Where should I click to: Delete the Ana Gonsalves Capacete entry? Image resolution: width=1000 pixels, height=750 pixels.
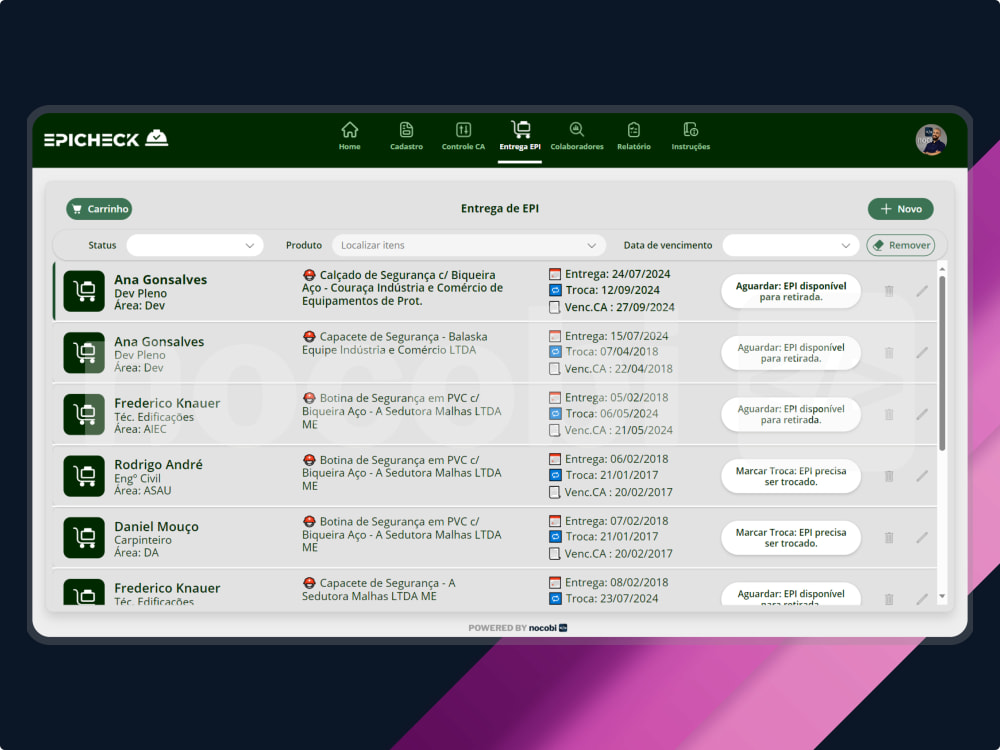(x=889, y=353)
